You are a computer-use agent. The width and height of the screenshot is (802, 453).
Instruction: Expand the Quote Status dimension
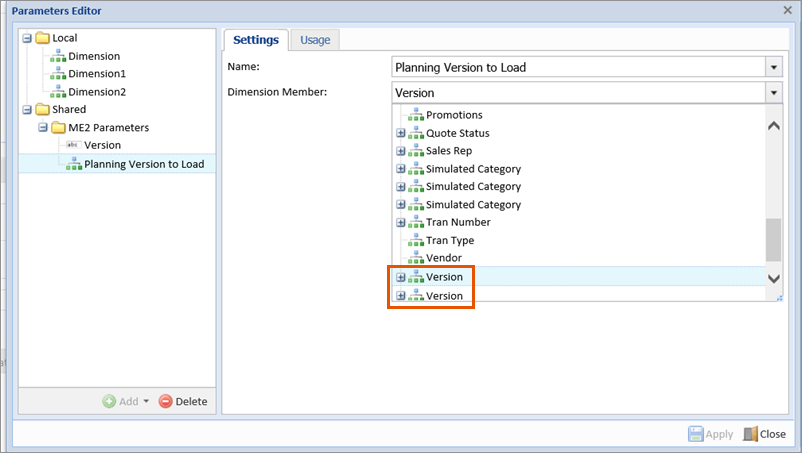click(400, 133)
